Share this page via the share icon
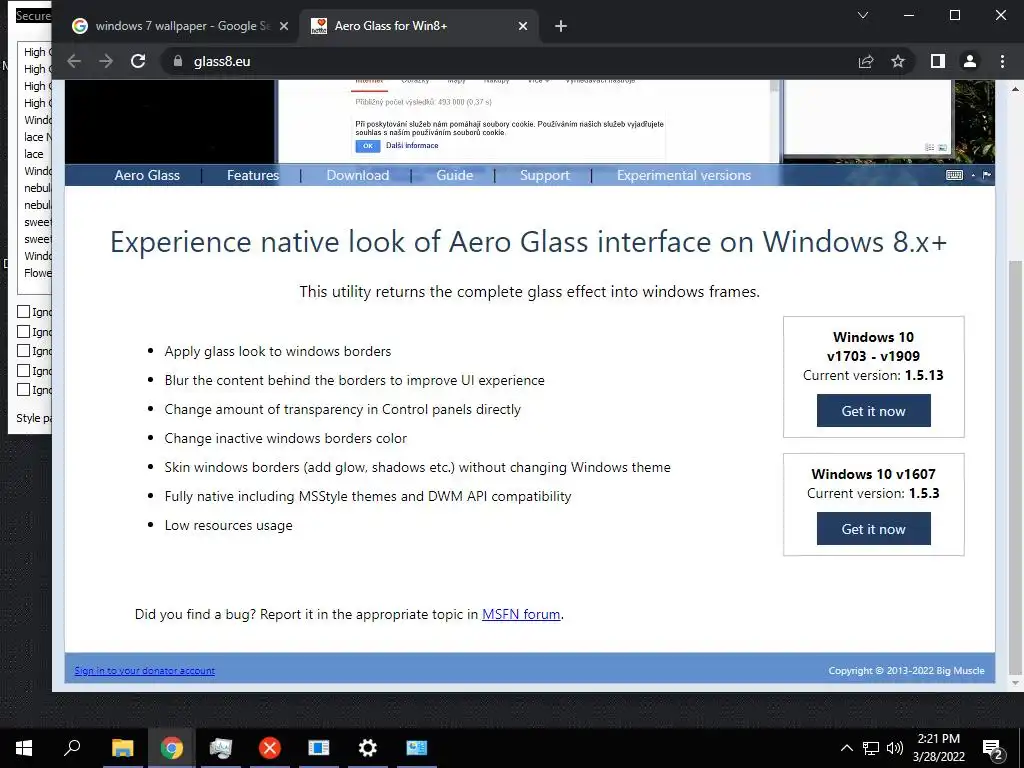Image resolution: width=1024 pixels, height=768 pixels. [x=866, y=61]
